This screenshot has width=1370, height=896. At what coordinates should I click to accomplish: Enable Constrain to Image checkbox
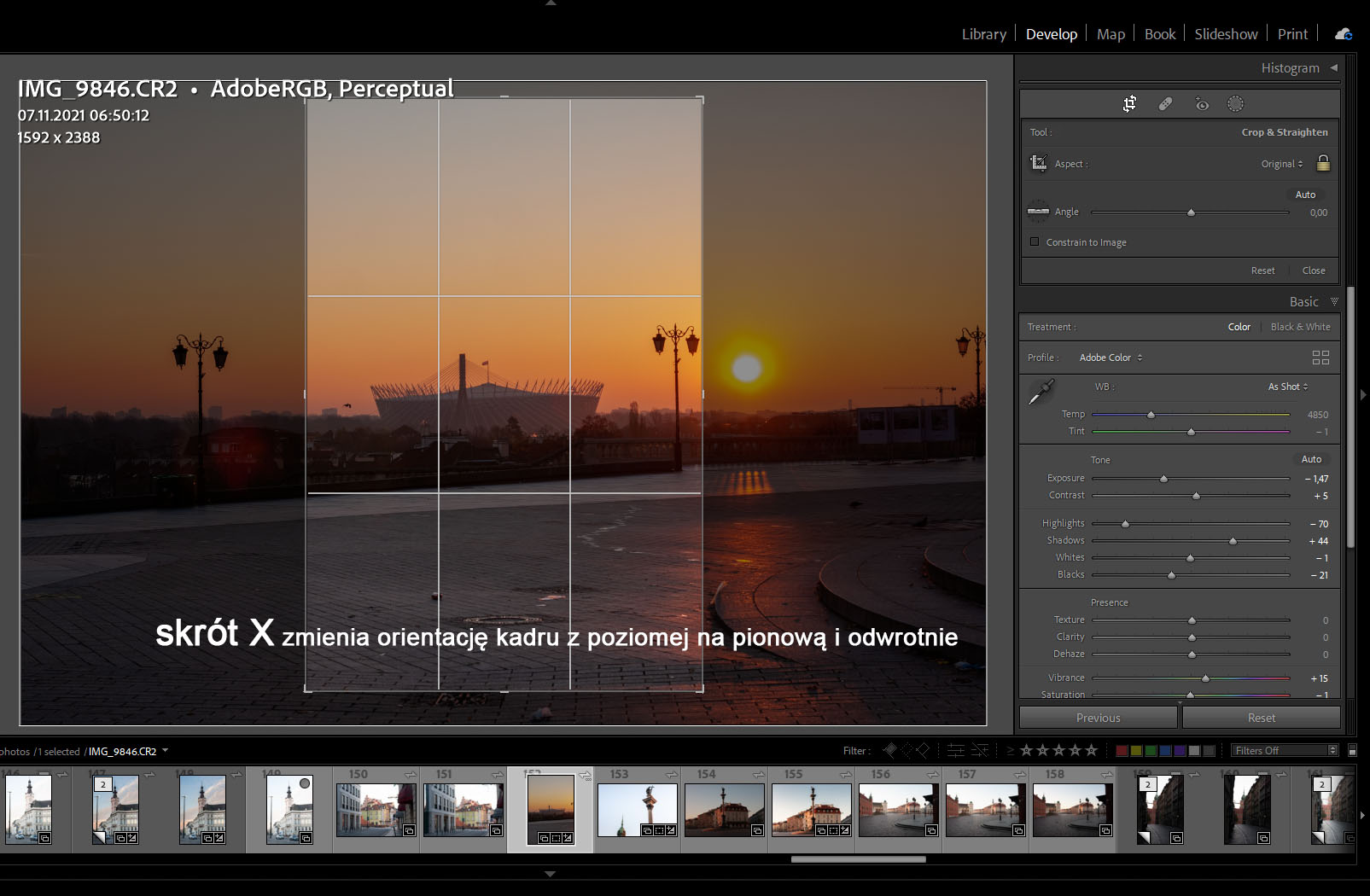tap(1035, 242)
